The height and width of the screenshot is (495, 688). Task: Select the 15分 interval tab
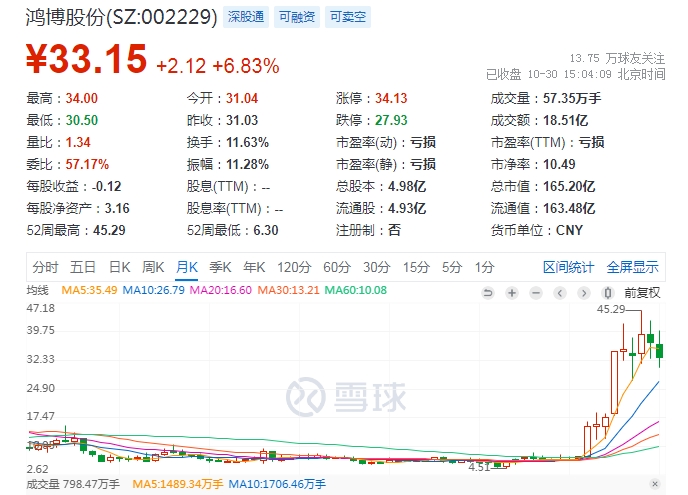416,267
